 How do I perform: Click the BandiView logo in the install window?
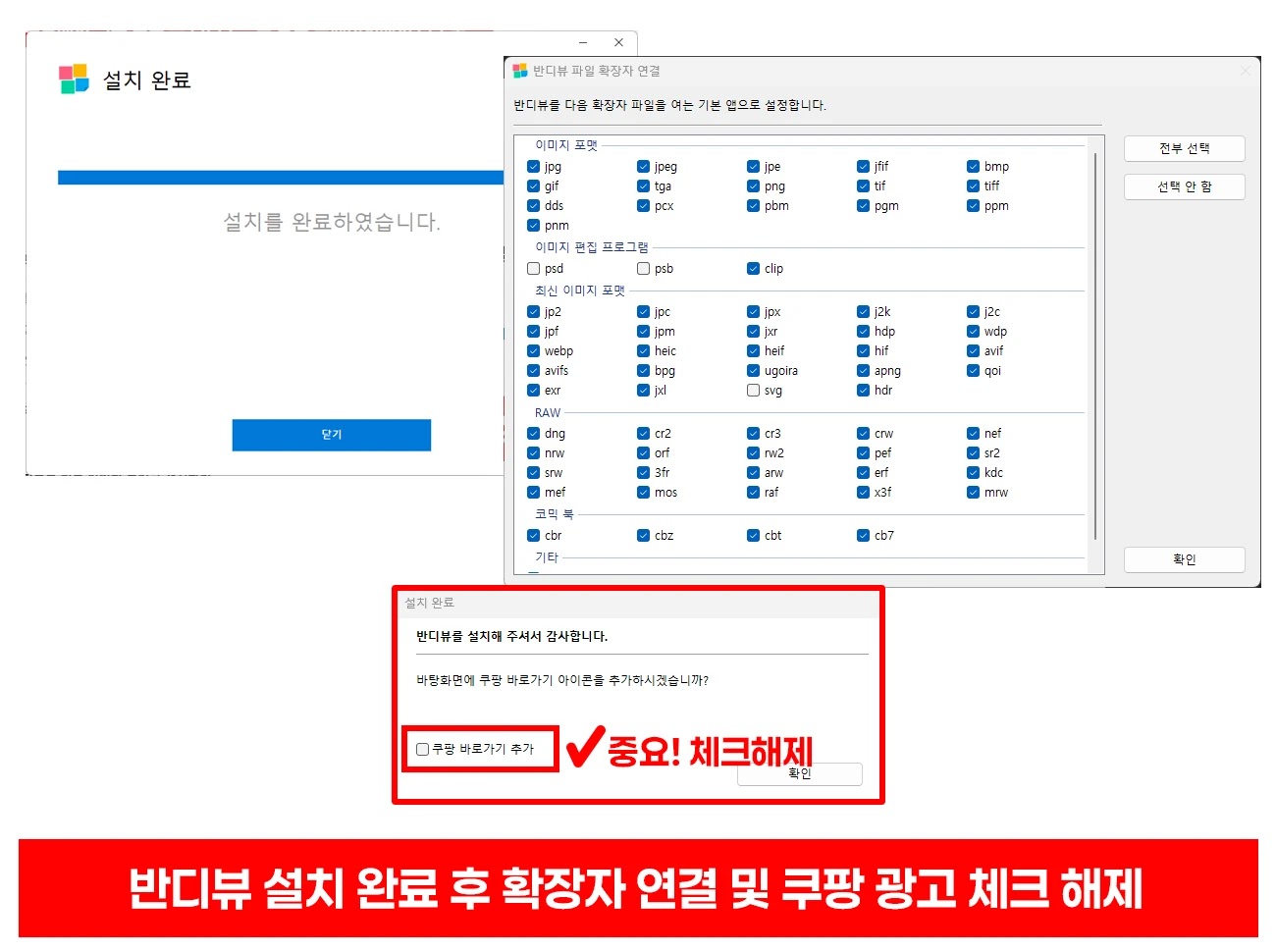tap(74, 79)
